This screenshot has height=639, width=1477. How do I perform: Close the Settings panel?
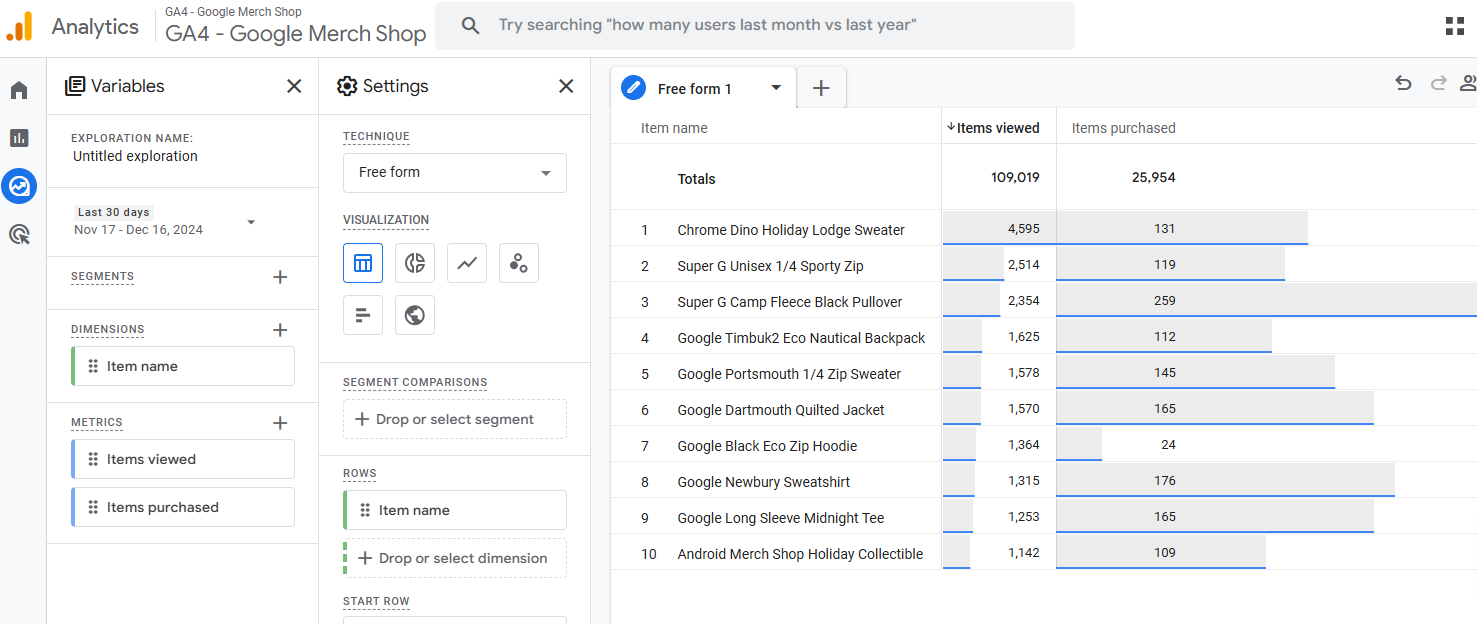(566, 86)
